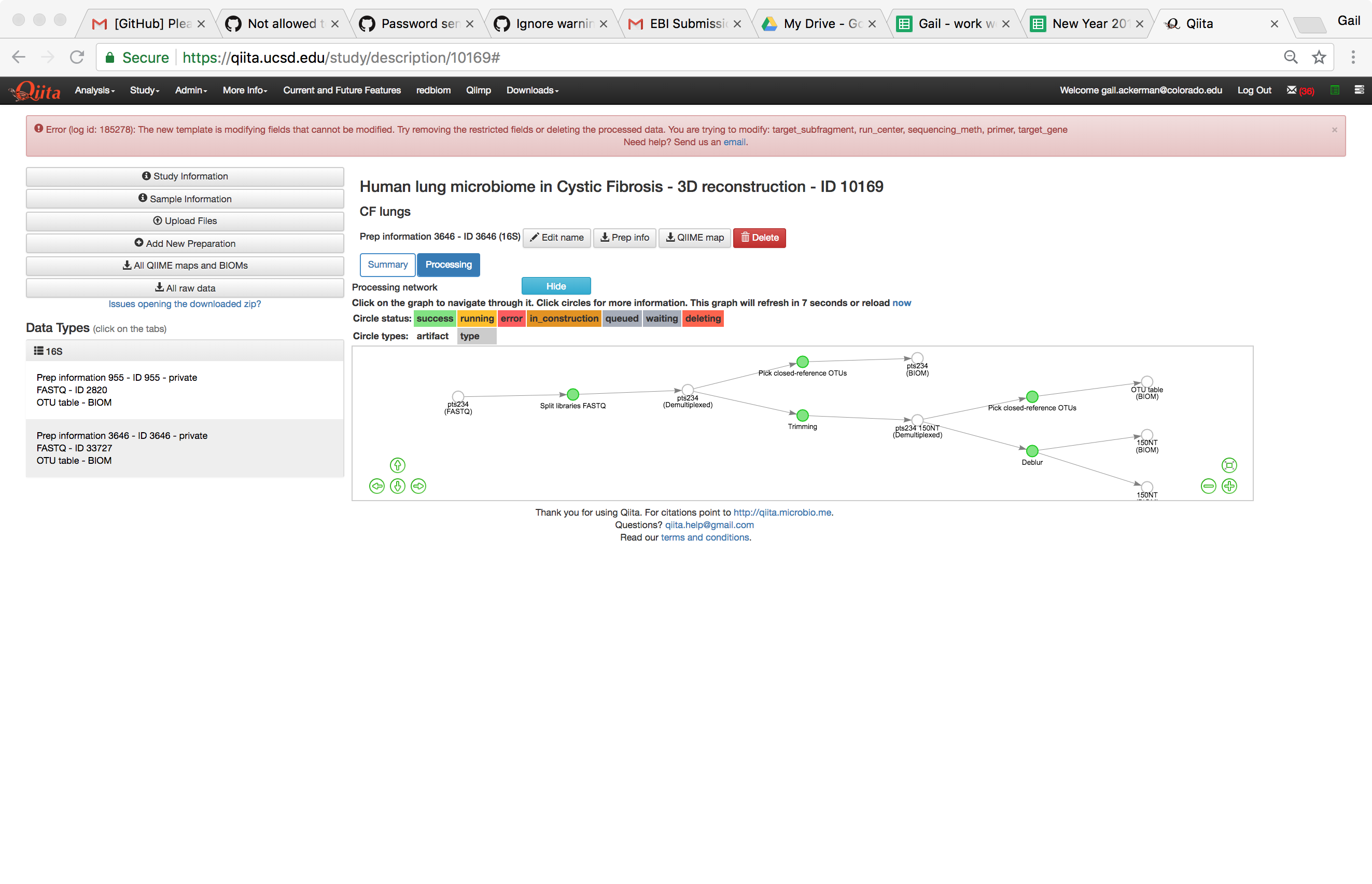The image size is (1372, 884).
Task: Open the messages envelope icon
Action: pyautogui.click(x=1291, y=90)
